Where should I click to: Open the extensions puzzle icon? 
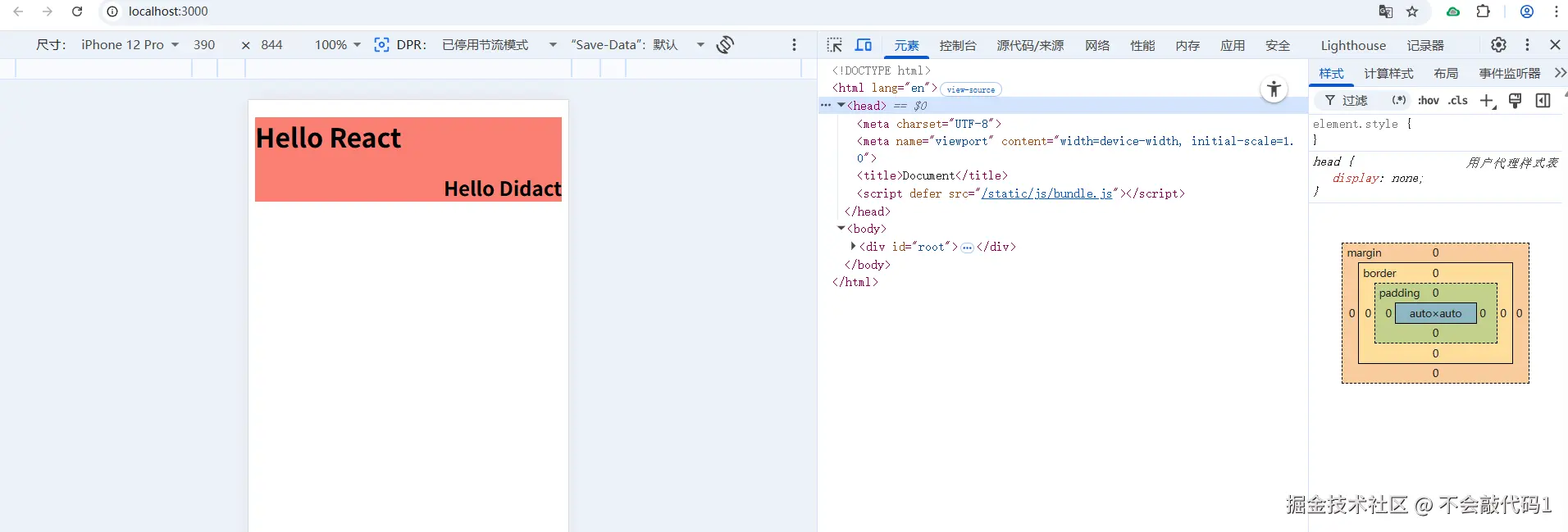point(1484,11)
